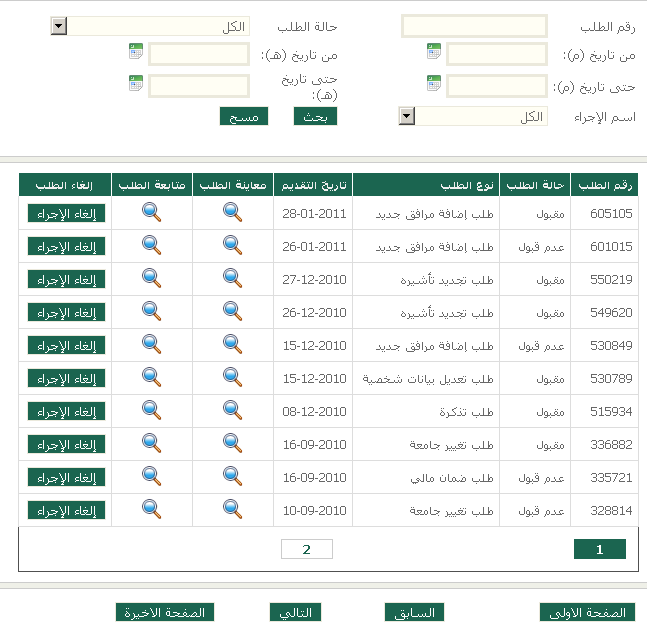
Task: Track request 601015 magnifier in متابعة الطلب
Action: (151, 246)
